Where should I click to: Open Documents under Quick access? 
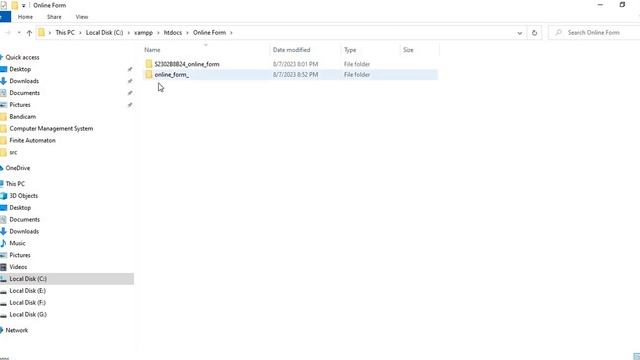(24, 93)
